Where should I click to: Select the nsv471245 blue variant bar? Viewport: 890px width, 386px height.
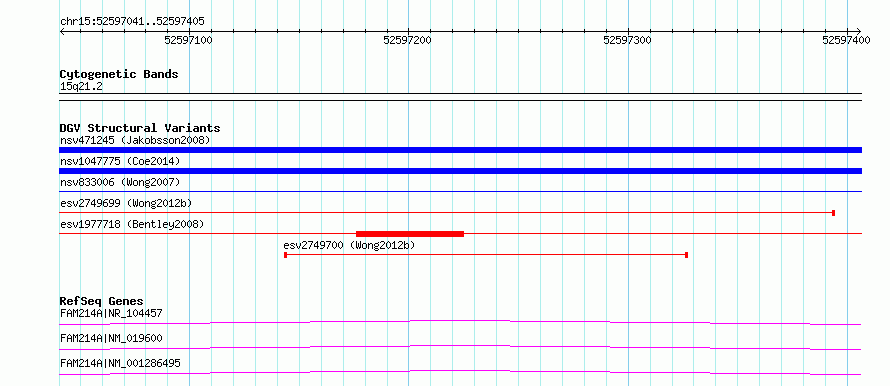click(x=460, y=150)
